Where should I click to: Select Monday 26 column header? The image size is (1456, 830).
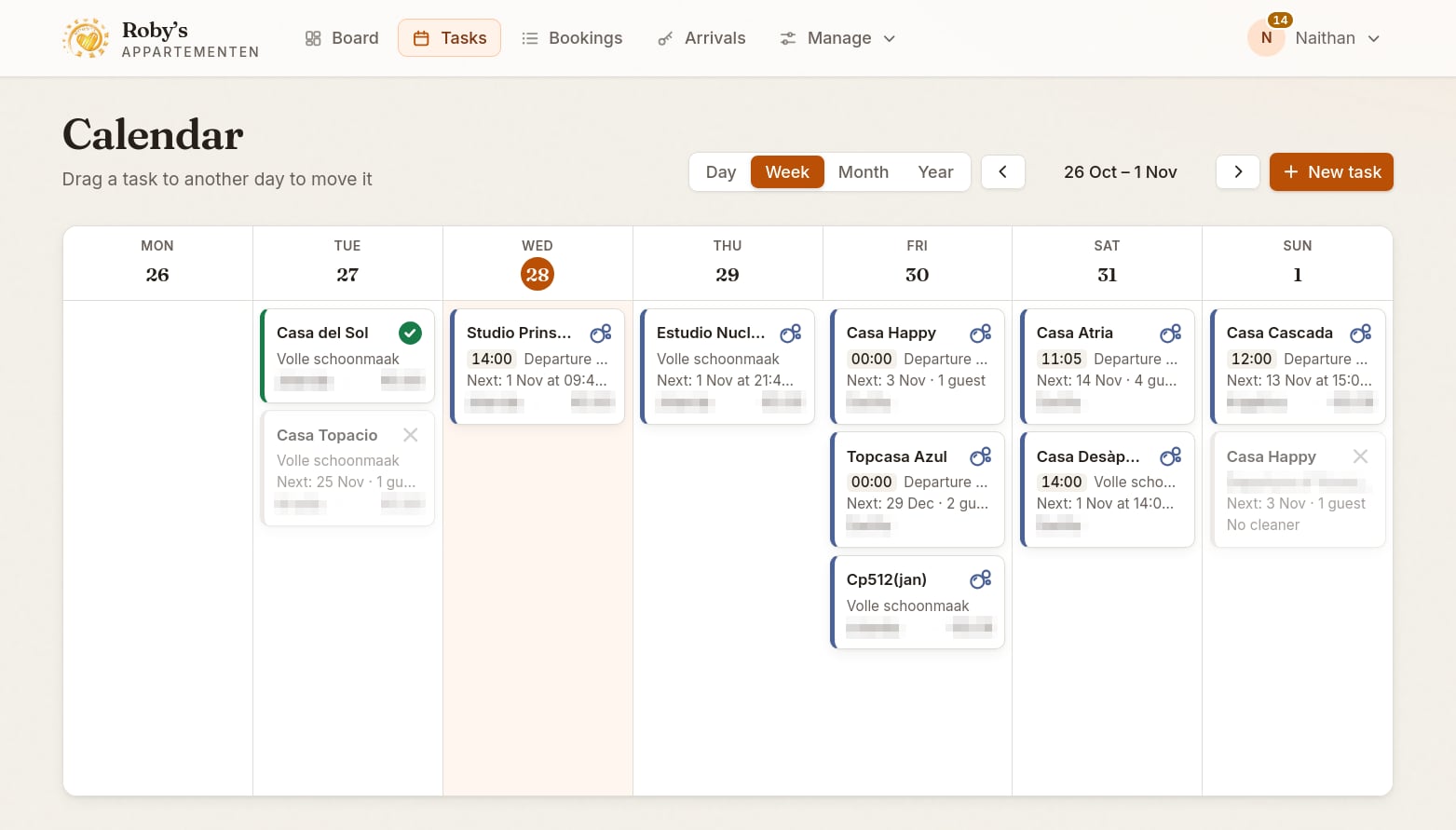click(157, 262)
